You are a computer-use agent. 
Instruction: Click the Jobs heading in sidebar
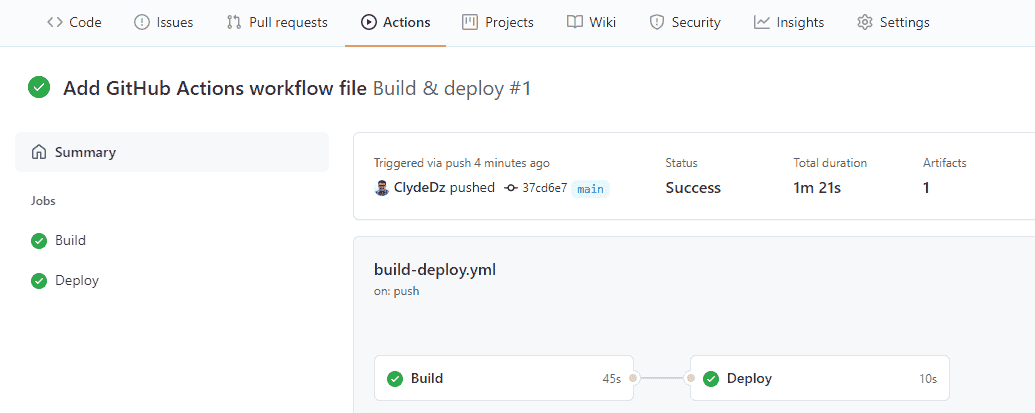point(43,201)
